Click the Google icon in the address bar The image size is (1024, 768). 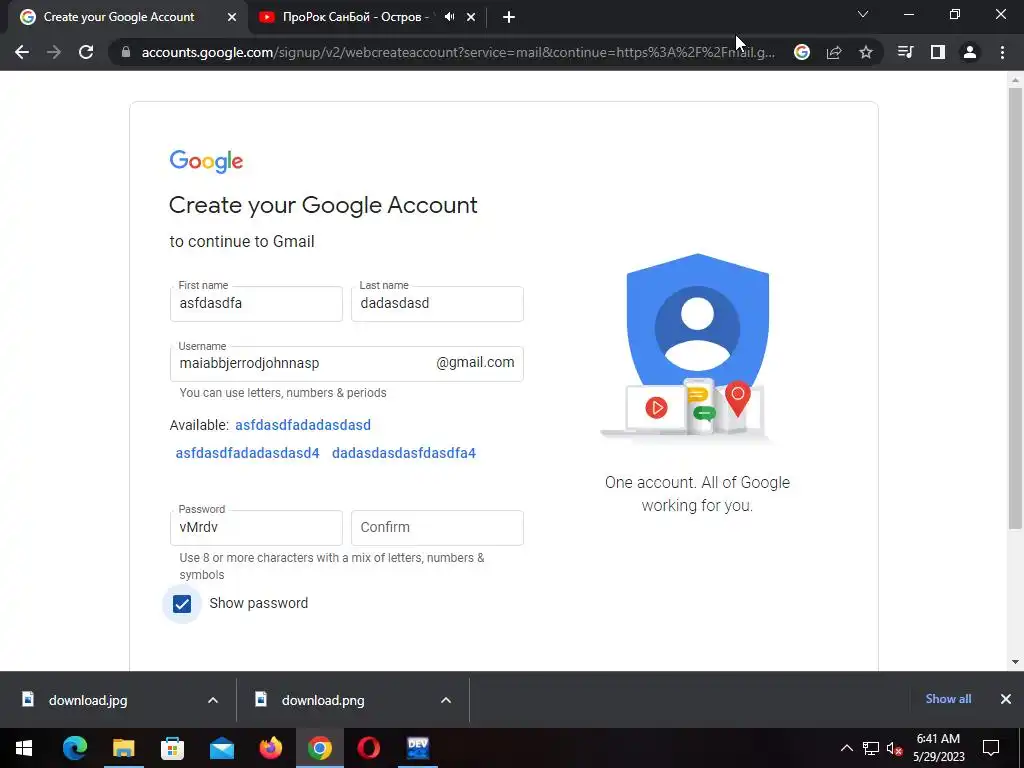pyautogui.click(x=802, y=52)
